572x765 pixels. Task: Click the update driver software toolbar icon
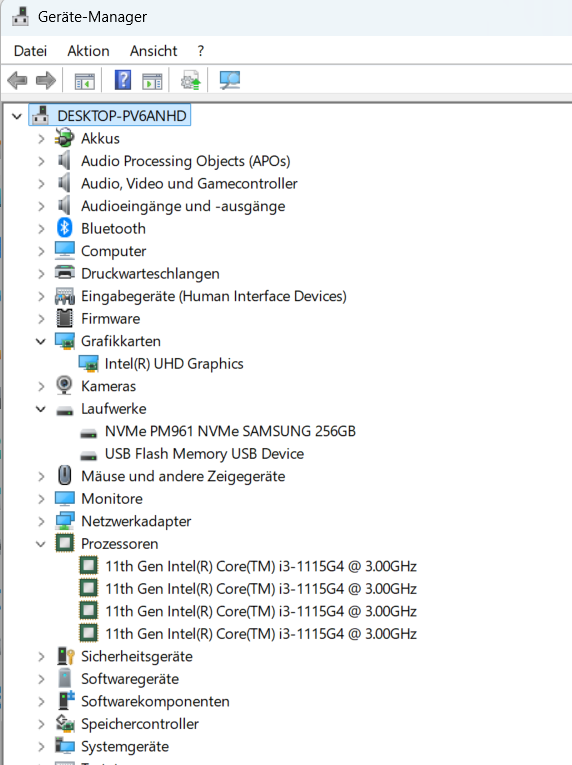tap(190, 80)
